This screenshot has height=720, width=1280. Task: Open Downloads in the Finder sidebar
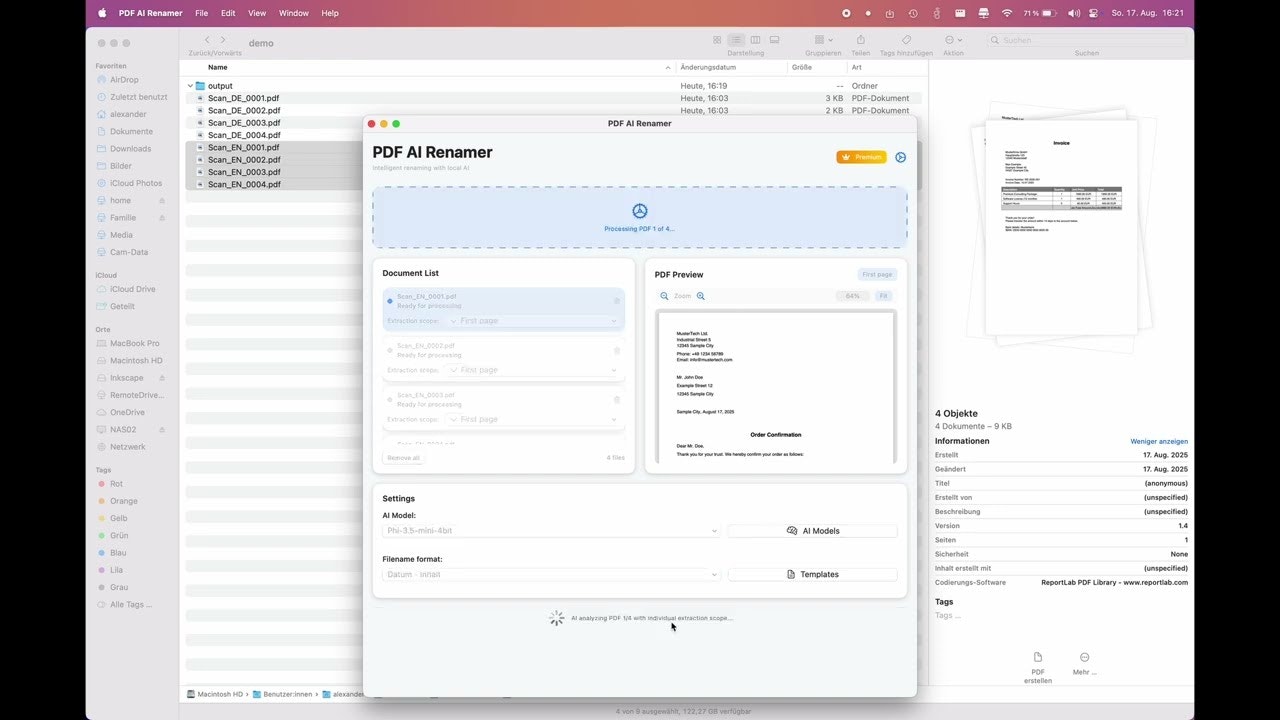[130, 149]
